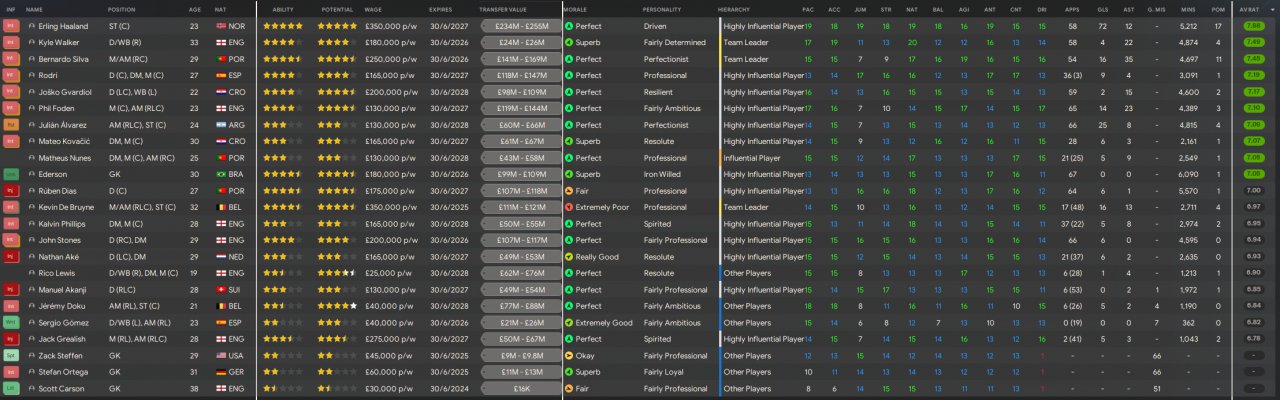Click person icon beside Kyle Walker's name
The image size is (1280, 400).
pos(31,42)
